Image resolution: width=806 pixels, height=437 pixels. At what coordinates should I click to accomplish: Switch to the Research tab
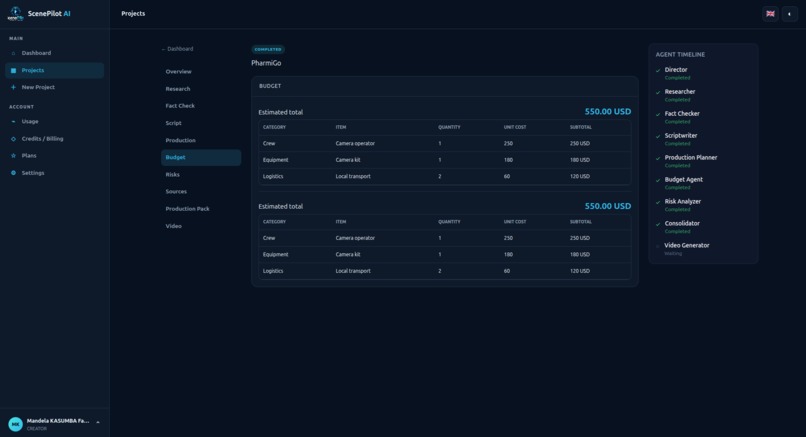201,89
